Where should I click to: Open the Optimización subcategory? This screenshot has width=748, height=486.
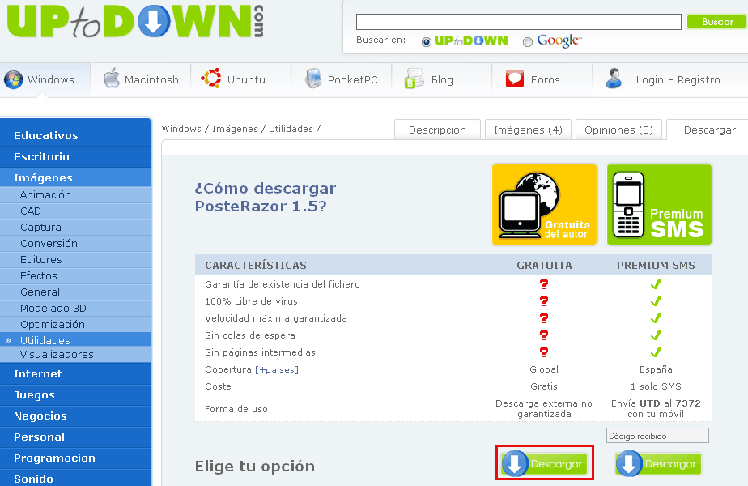click(75, 324)
